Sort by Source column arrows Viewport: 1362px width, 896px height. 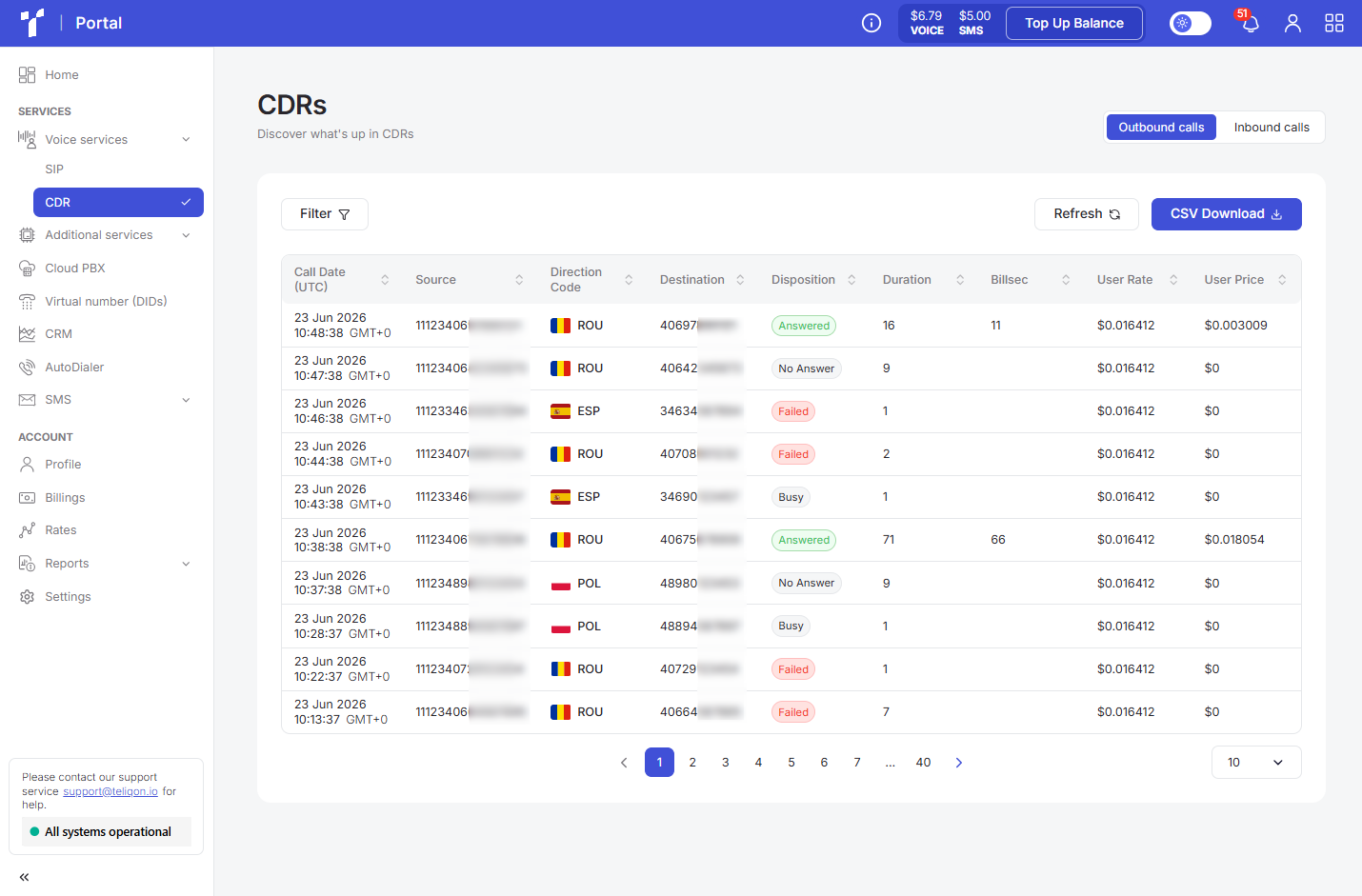519,280
